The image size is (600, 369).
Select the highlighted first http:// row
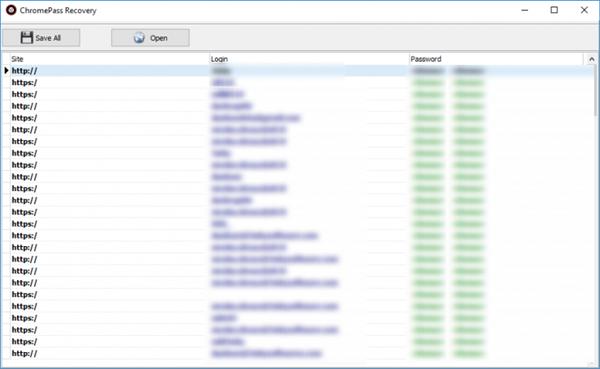[x=298, y=70]
